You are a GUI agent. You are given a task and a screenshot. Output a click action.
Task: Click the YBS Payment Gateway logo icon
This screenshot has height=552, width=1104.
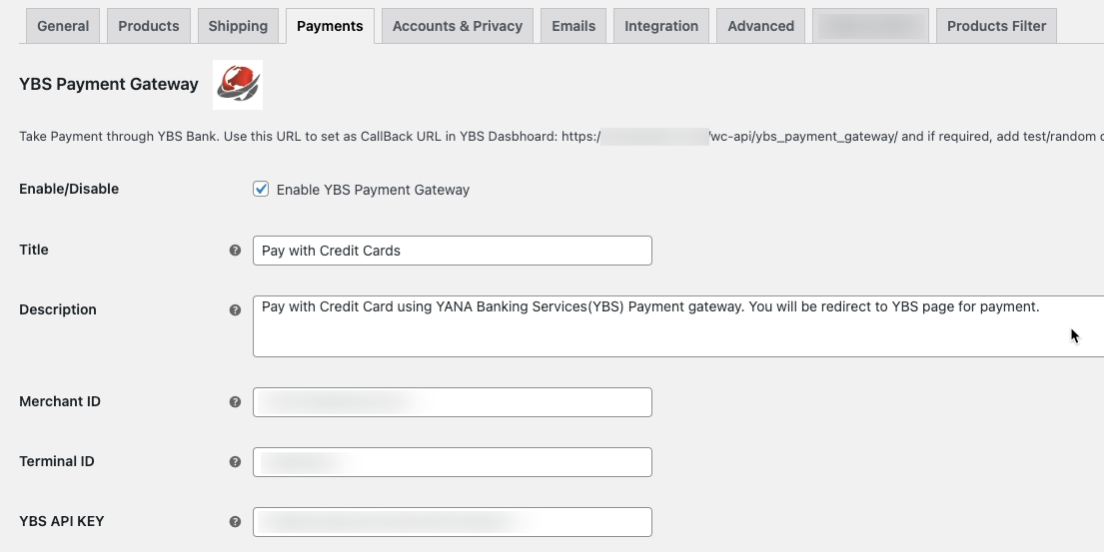[238, 85]
